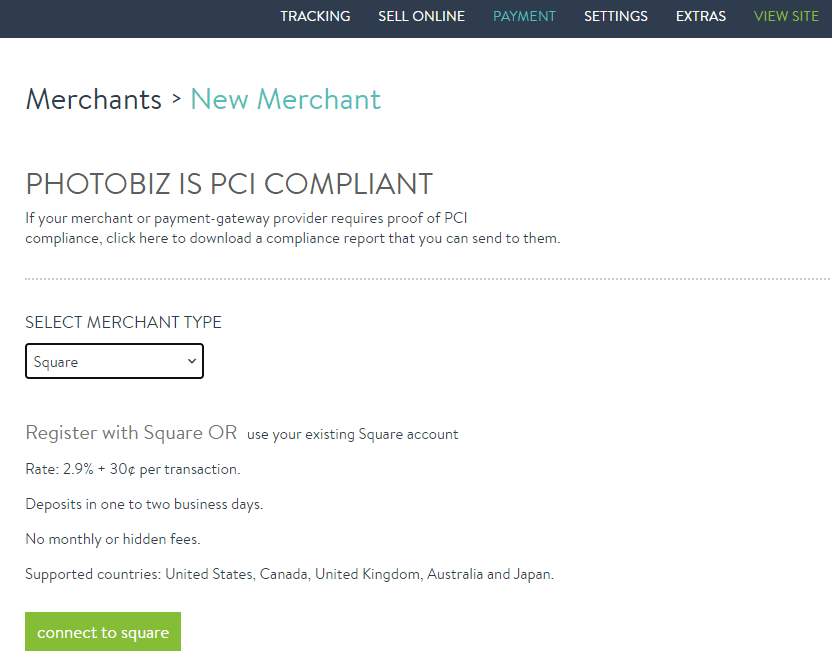Image resolution: width=832 pixels, height=662 pixels.
Task: Click the New Merchant breadcrumb title
Action: point(285,100)
